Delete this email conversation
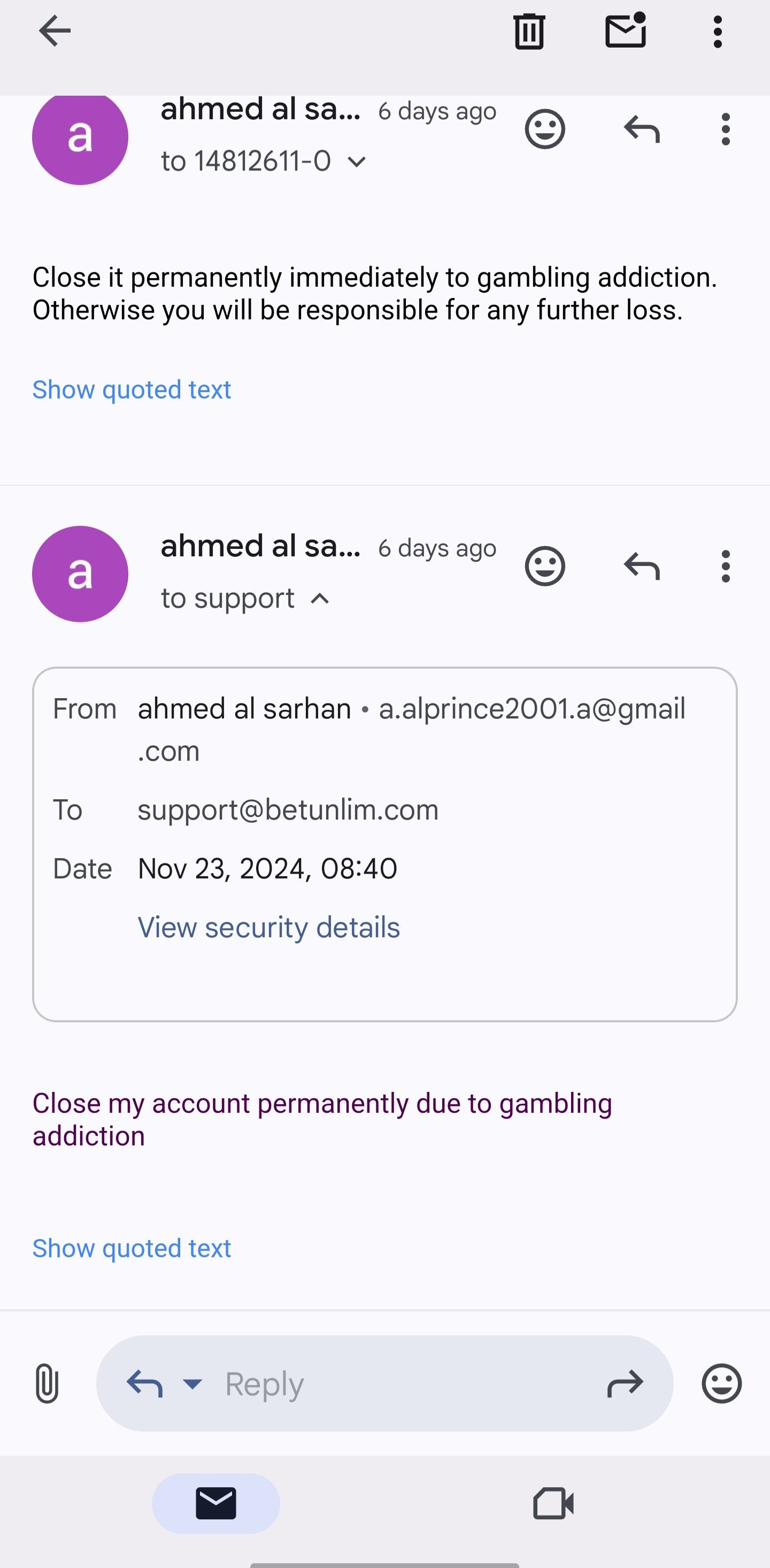 click(x=528, y=31)
